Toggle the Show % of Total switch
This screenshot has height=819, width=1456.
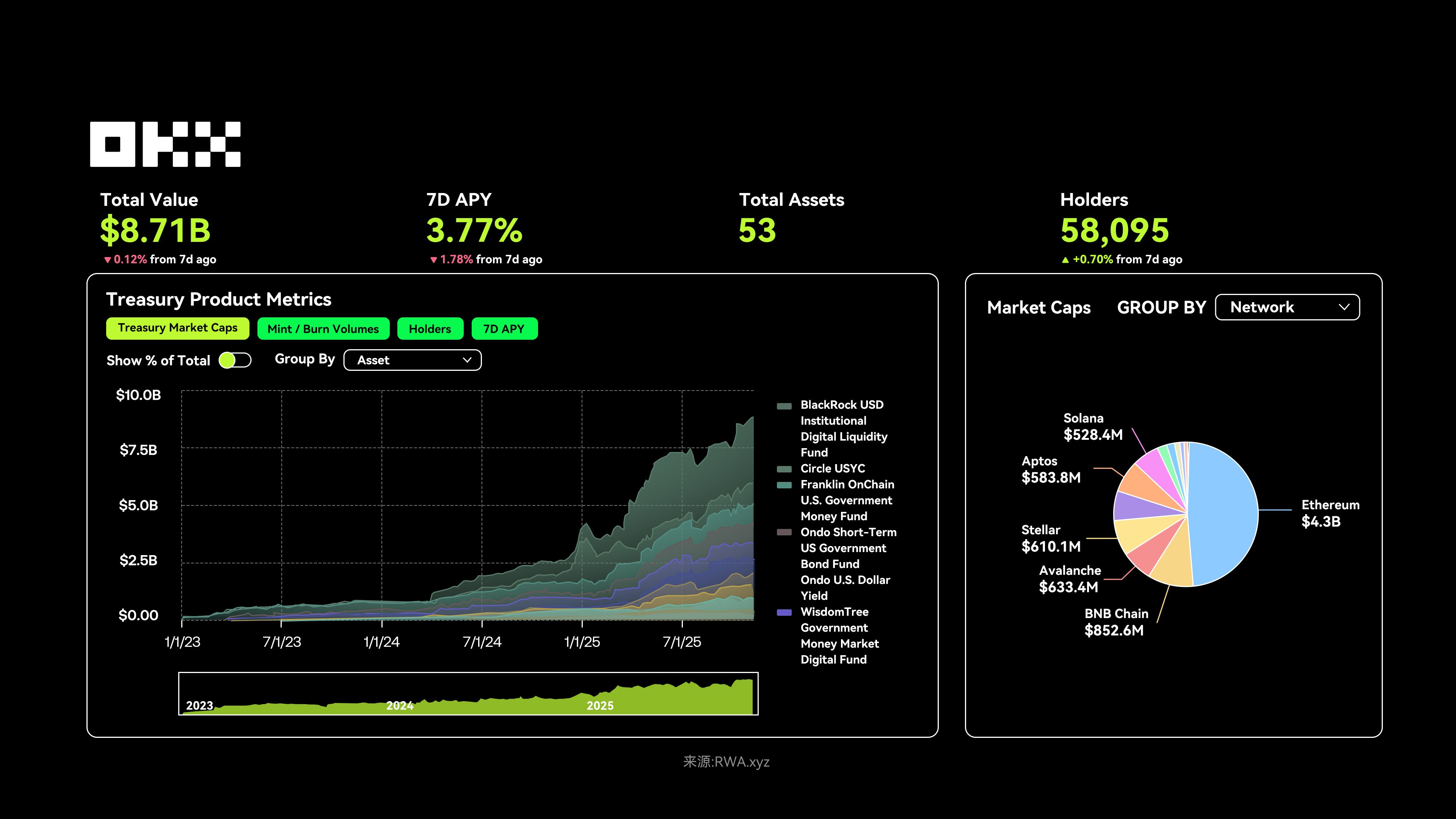(x=235, y=360)
